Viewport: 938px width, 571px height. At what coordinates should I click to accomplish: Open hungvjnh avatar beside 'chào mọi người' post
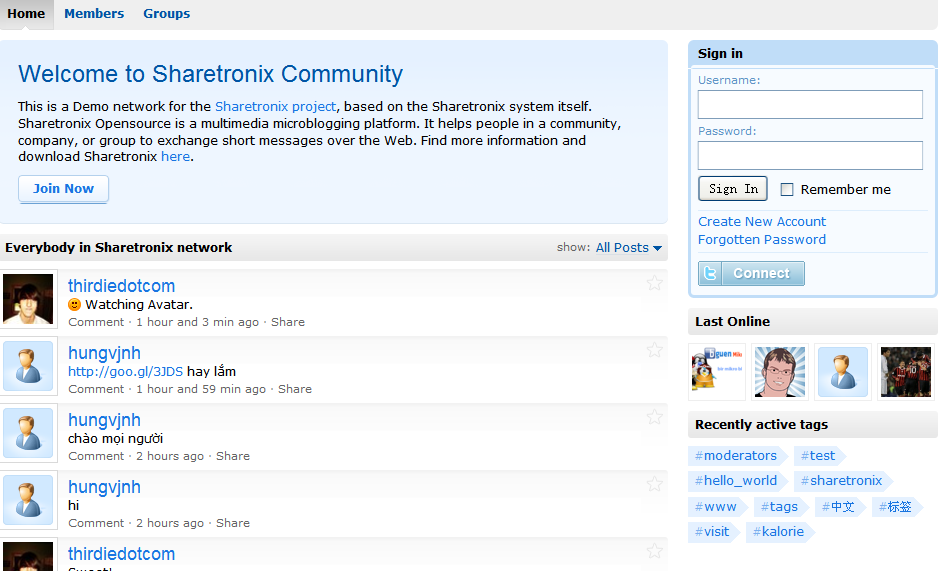click(x=28, y=433)
